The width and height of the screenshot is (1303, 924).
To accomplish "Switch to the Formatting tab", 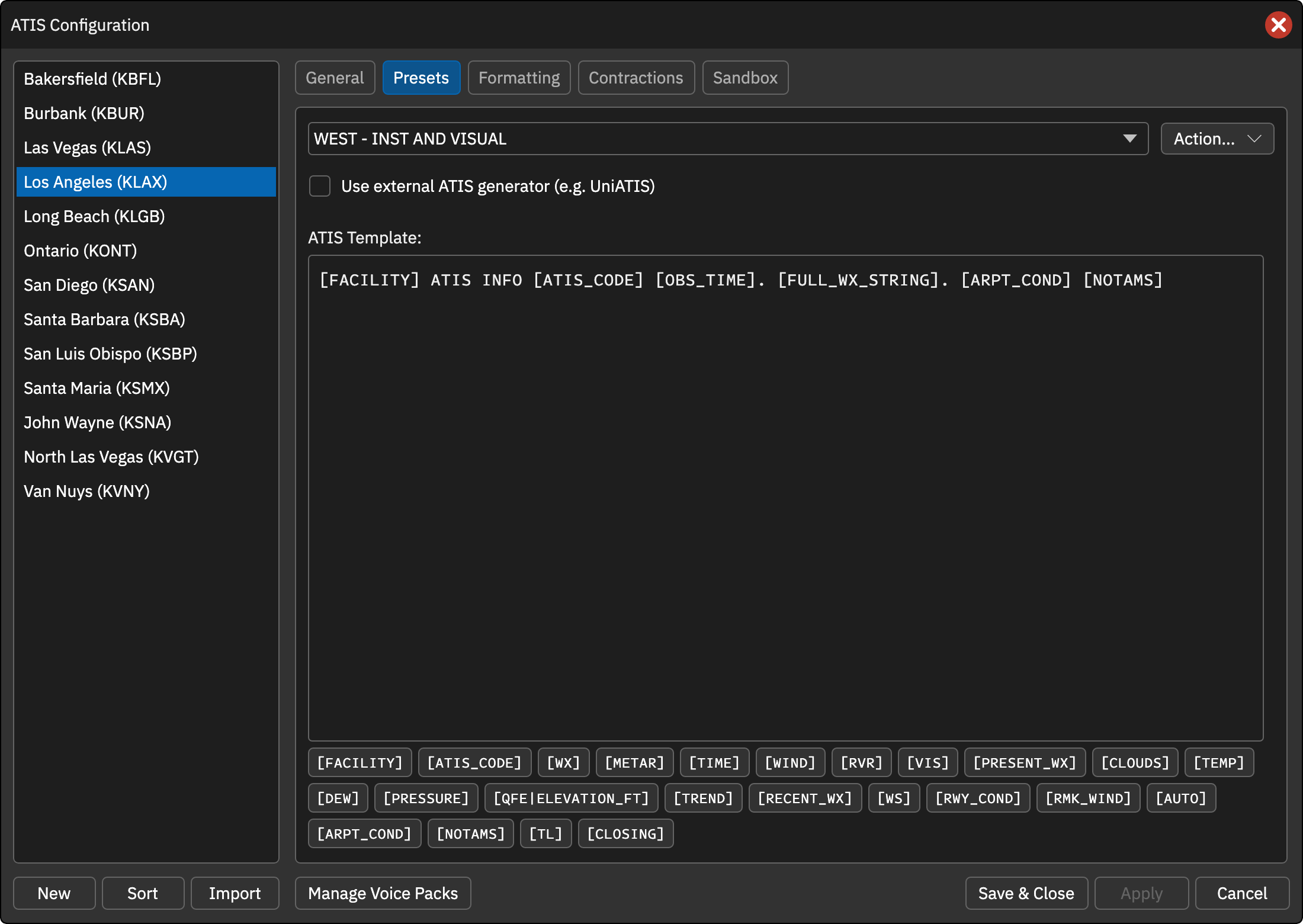I will coord(519,78).
